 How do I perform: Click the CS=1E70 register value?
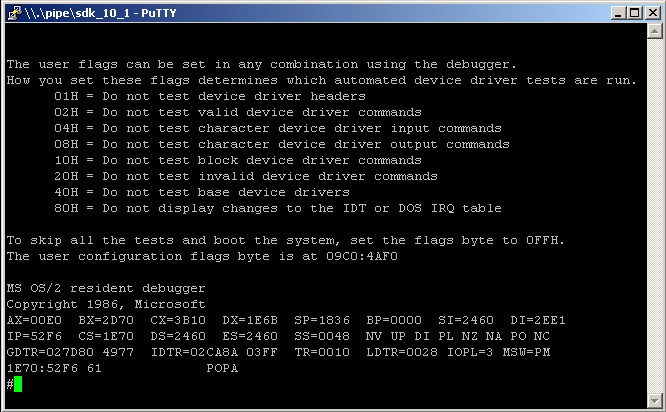coord(106,336)
